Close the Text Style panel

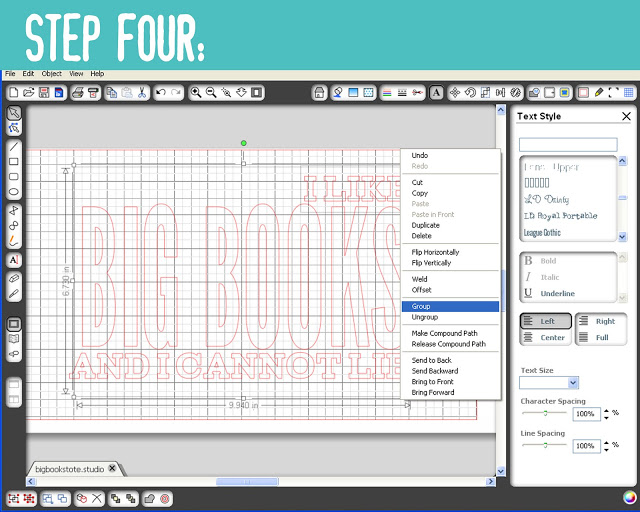pyautogui.click(x=626, y=116)
